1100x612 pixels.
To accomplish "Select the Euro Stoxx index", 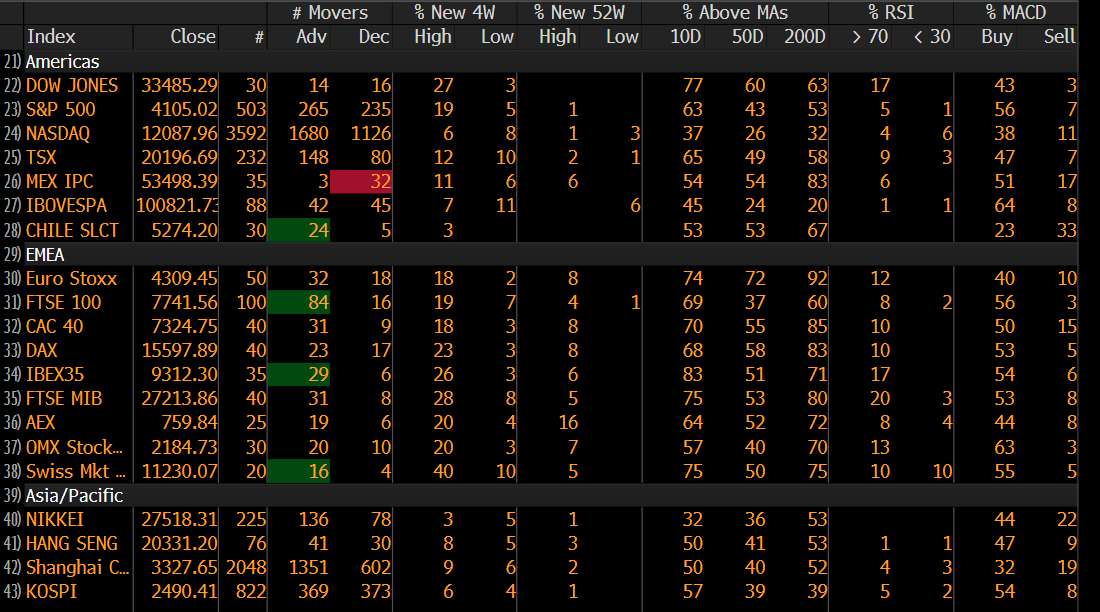I will click(x=72, y=279).
